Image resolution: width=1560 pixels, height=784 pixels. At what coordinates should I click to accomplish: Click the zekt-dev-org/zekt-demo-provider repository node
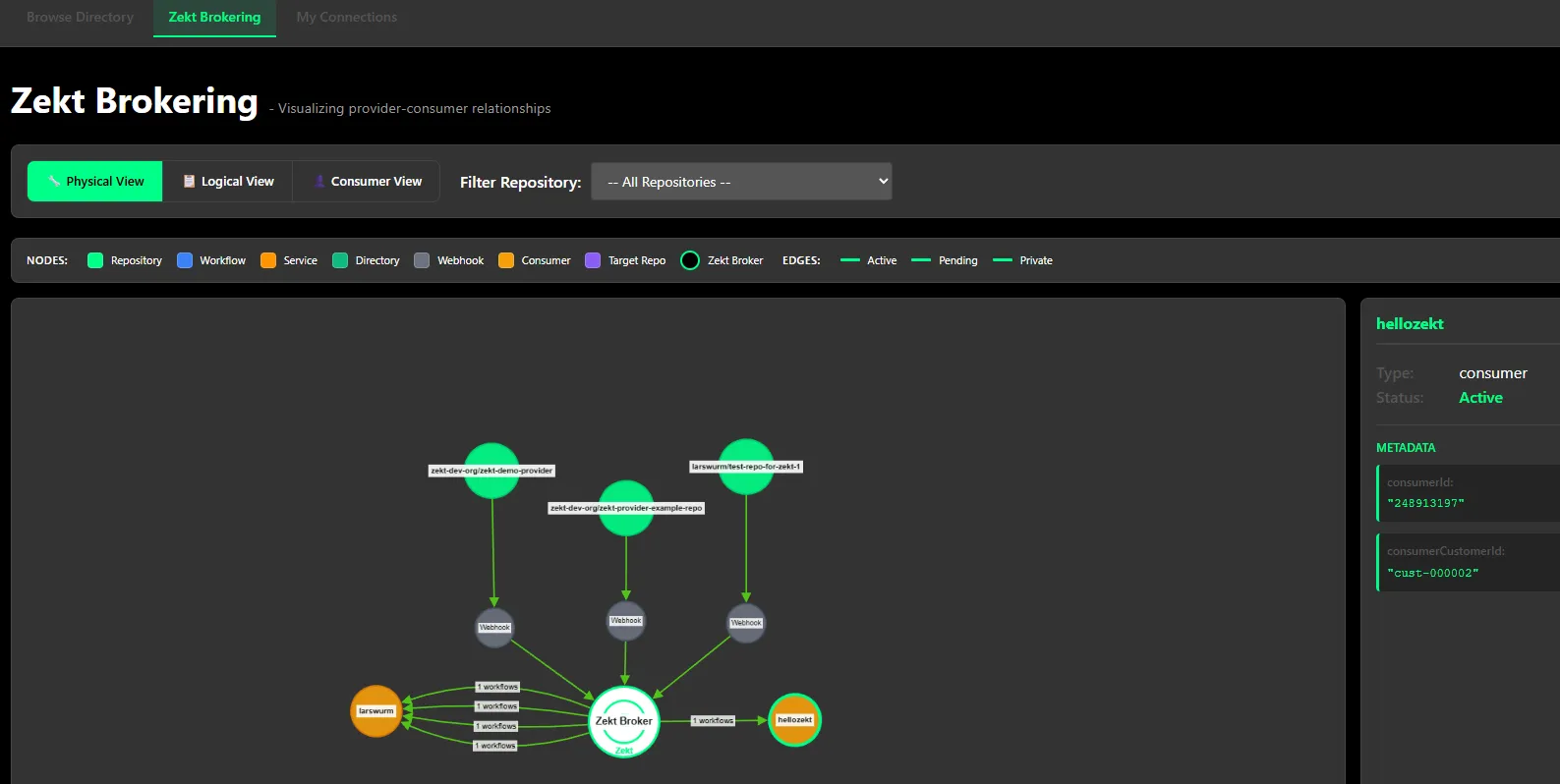[491, 471]
